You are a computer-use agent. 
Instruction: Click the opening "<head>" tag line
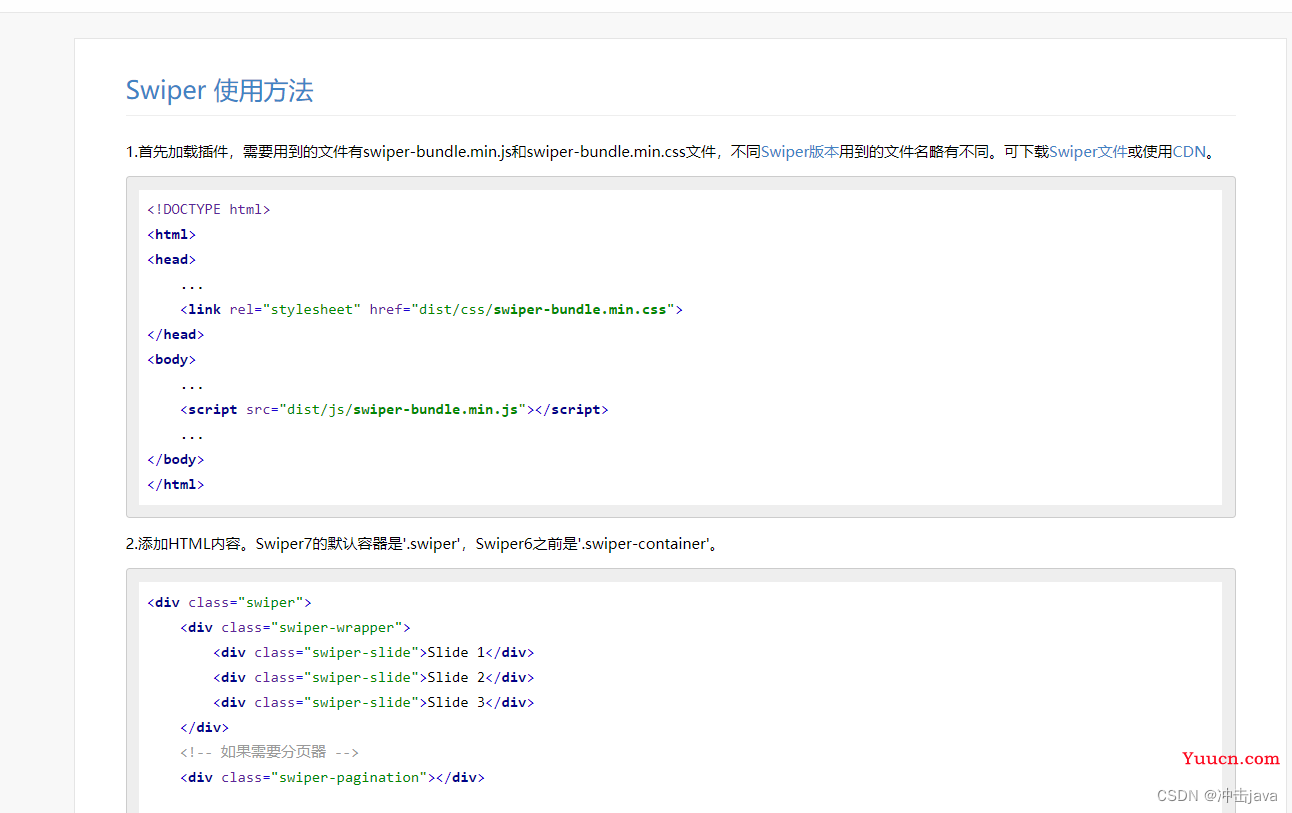tap(171, 259)
